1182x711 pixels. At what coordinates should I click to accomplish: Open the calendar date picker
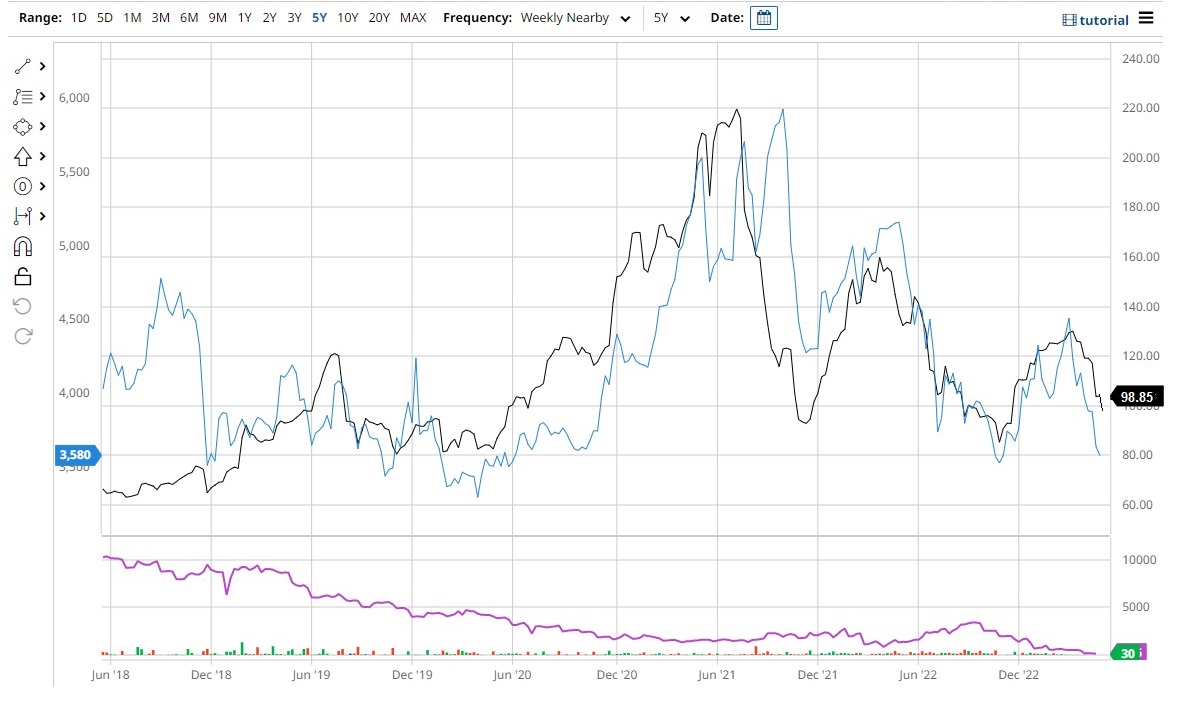tap(764, 18)
